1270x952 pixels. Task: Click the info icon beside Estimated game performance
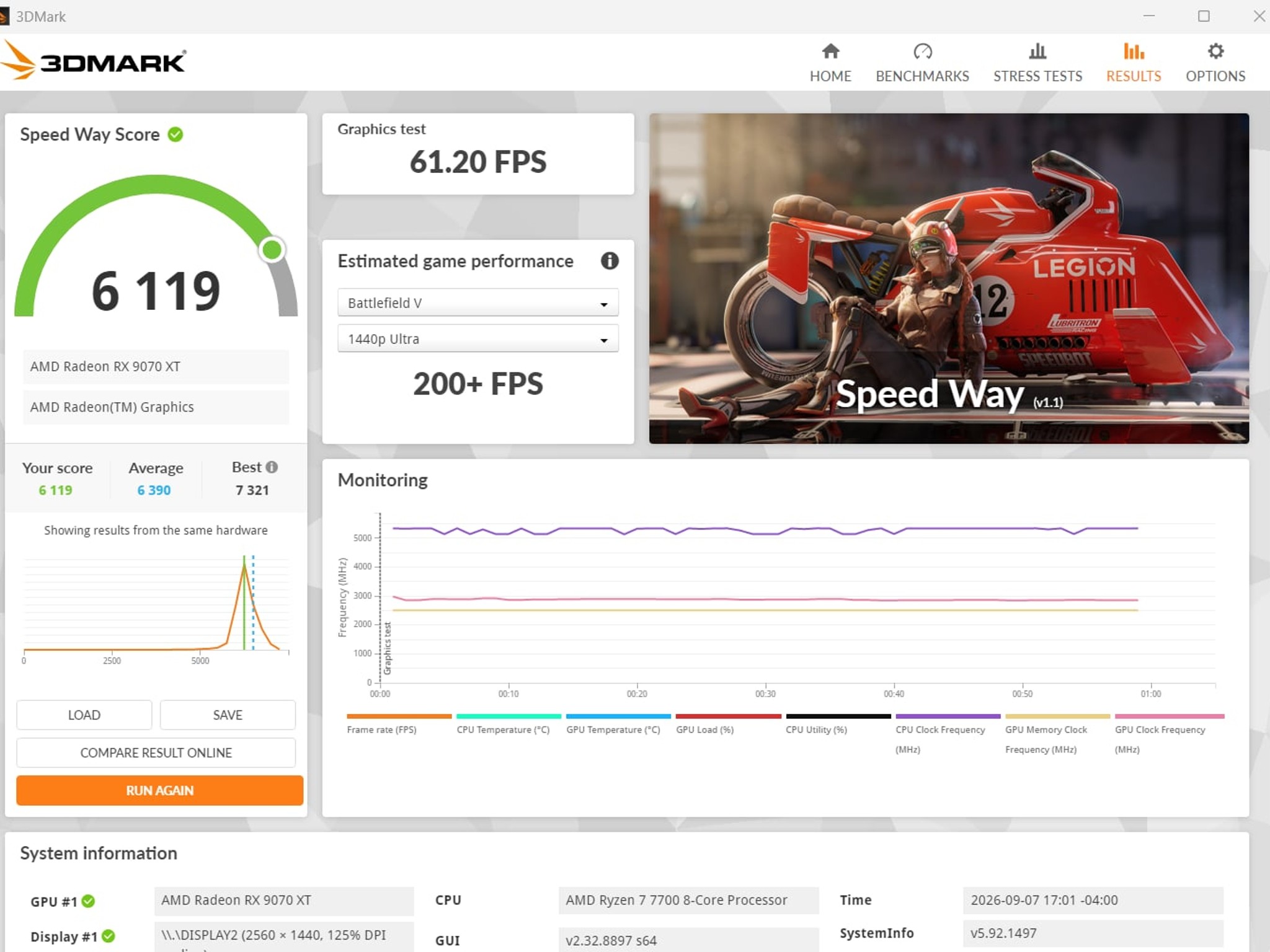(610, 261)
